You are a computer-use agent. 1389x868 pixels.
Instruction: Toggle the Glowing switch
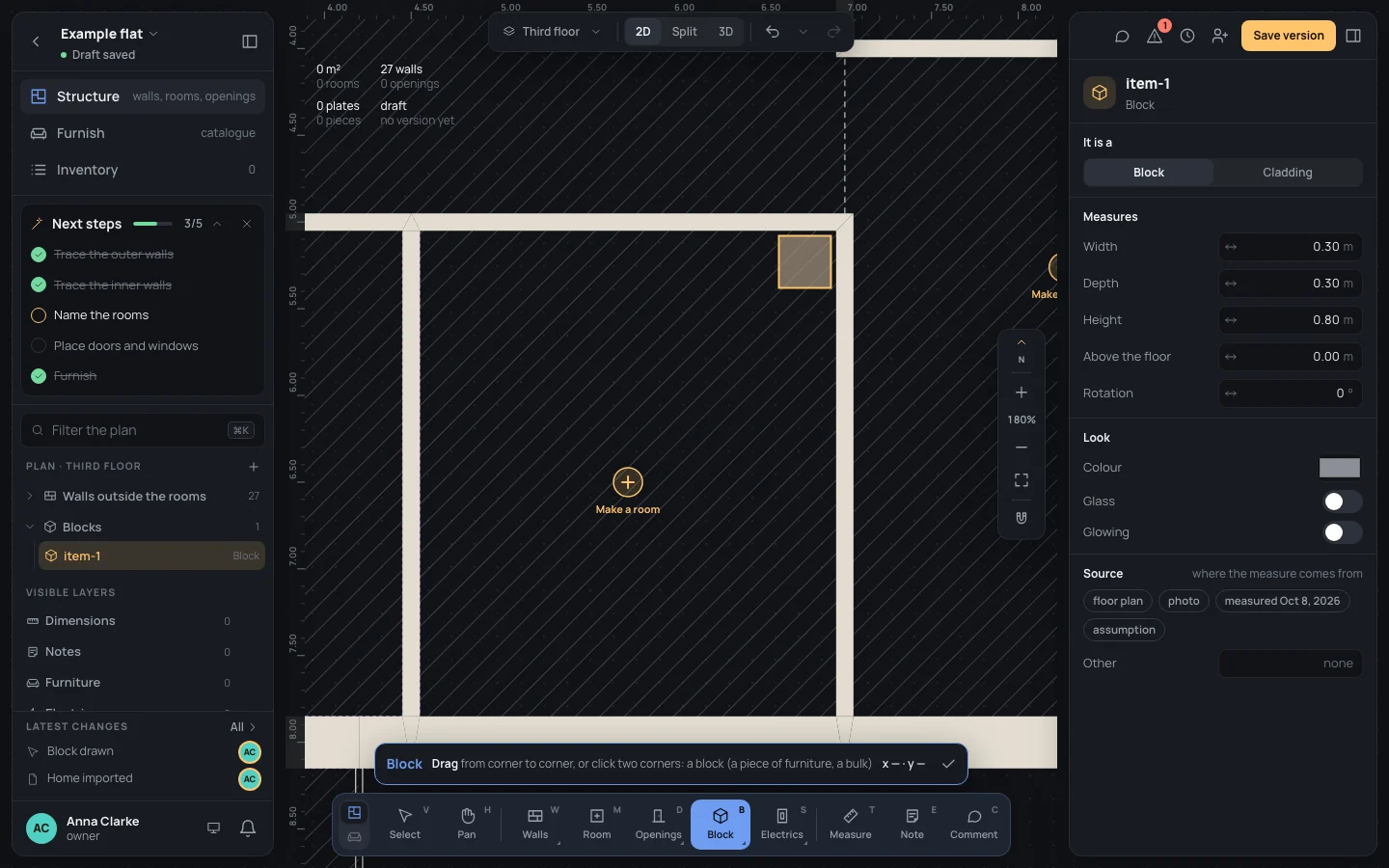(x=1342, y=532)
